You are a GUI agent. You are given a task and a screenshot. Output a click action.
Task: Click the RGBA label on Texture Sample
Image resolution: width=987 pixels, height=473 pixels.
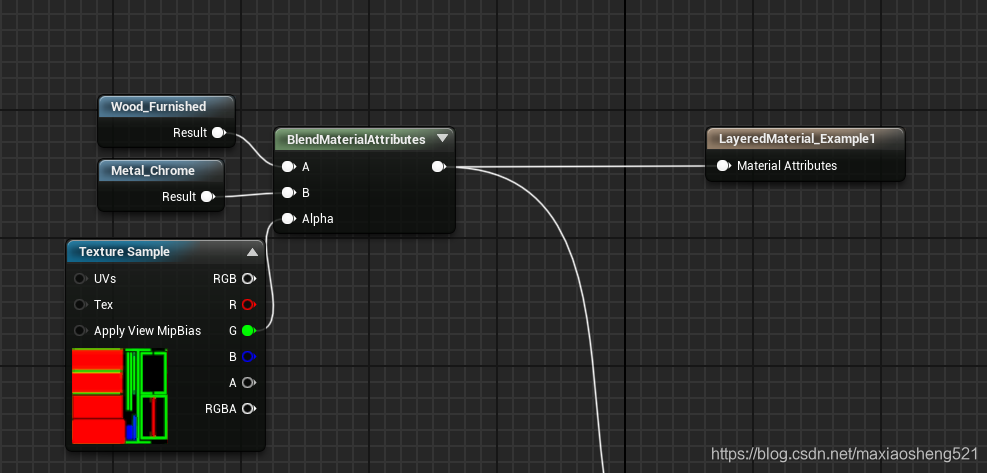coord(221,409)
